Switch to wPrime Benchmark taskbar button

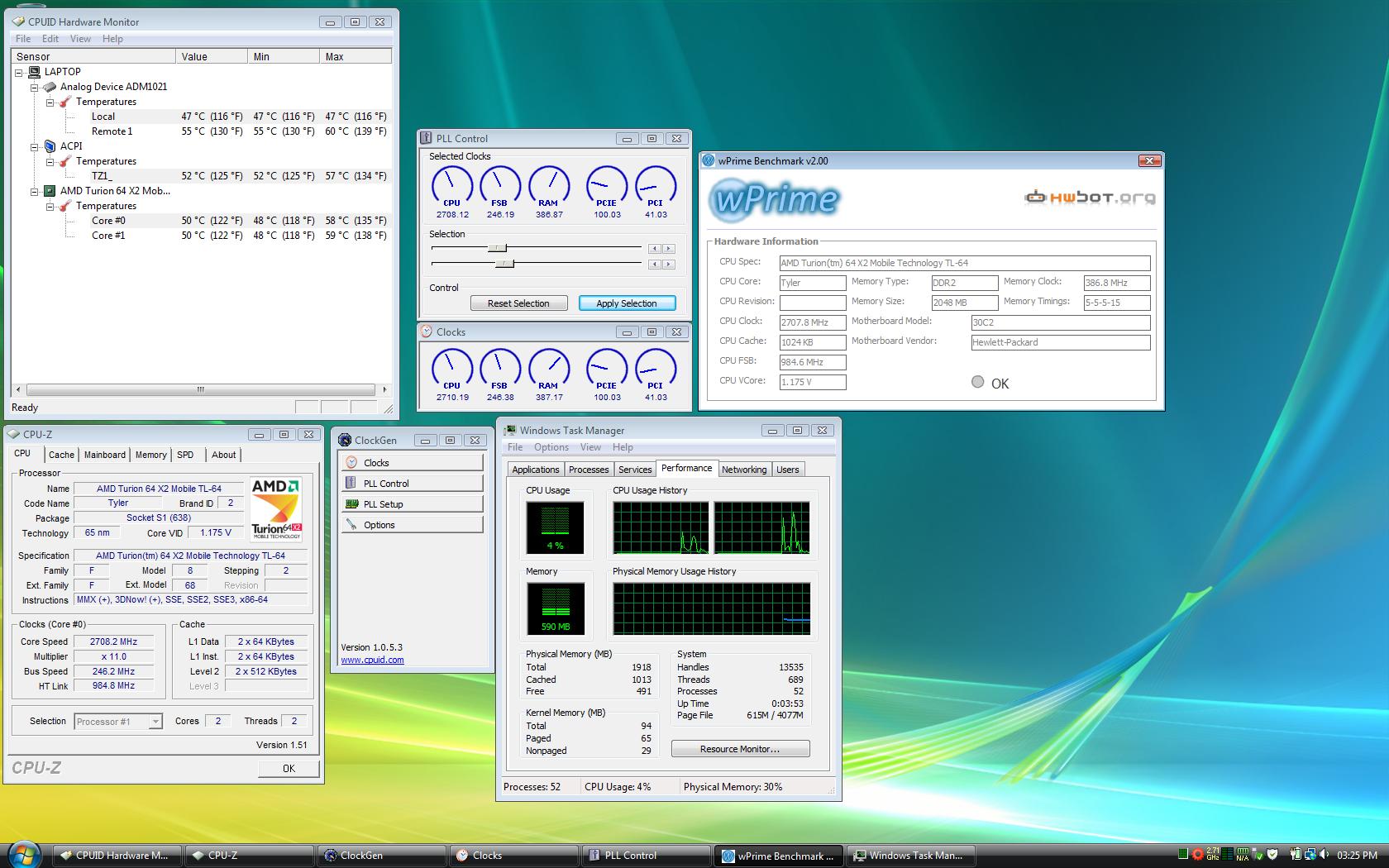pos(779,856)
